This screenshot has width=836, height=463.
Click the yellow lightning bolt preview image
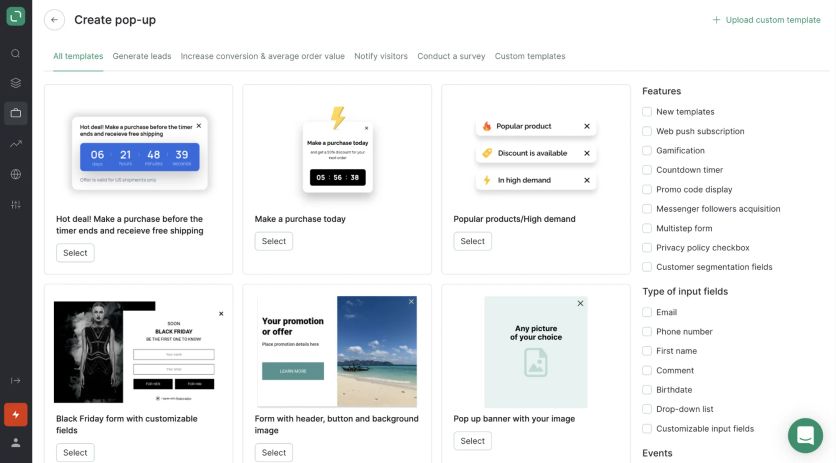tap(337, 117)
